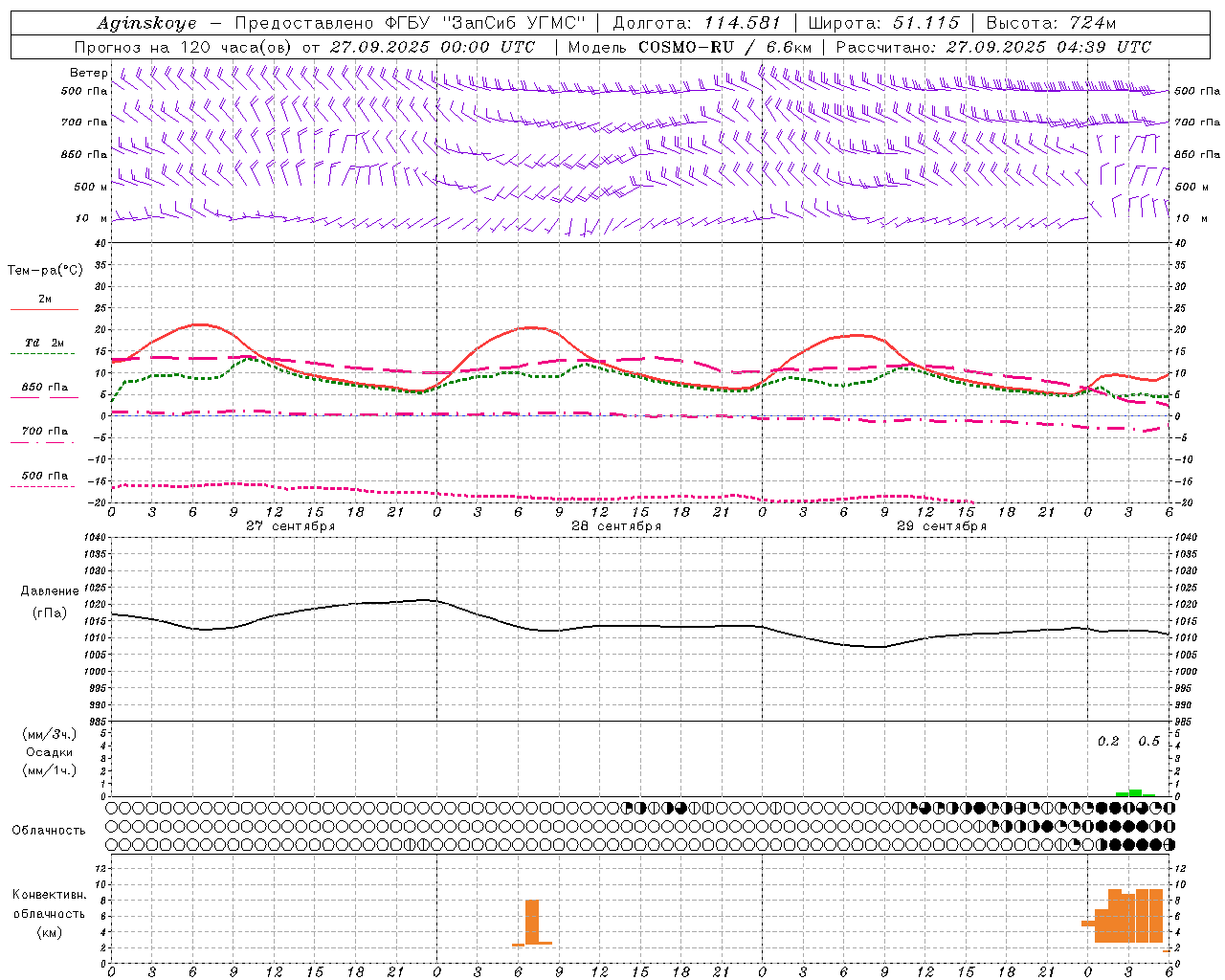Click the text "Рассчитано: 27.09.2025 04:39 UTC"

[993, 47]
